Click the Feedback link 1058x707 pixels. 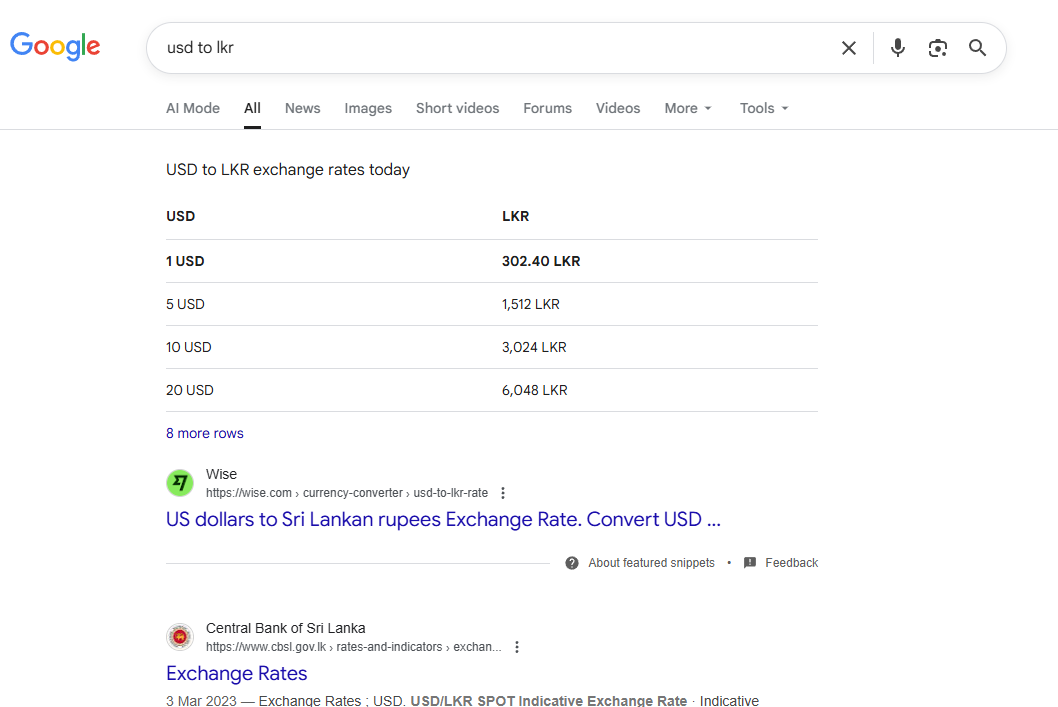(791, 563)
